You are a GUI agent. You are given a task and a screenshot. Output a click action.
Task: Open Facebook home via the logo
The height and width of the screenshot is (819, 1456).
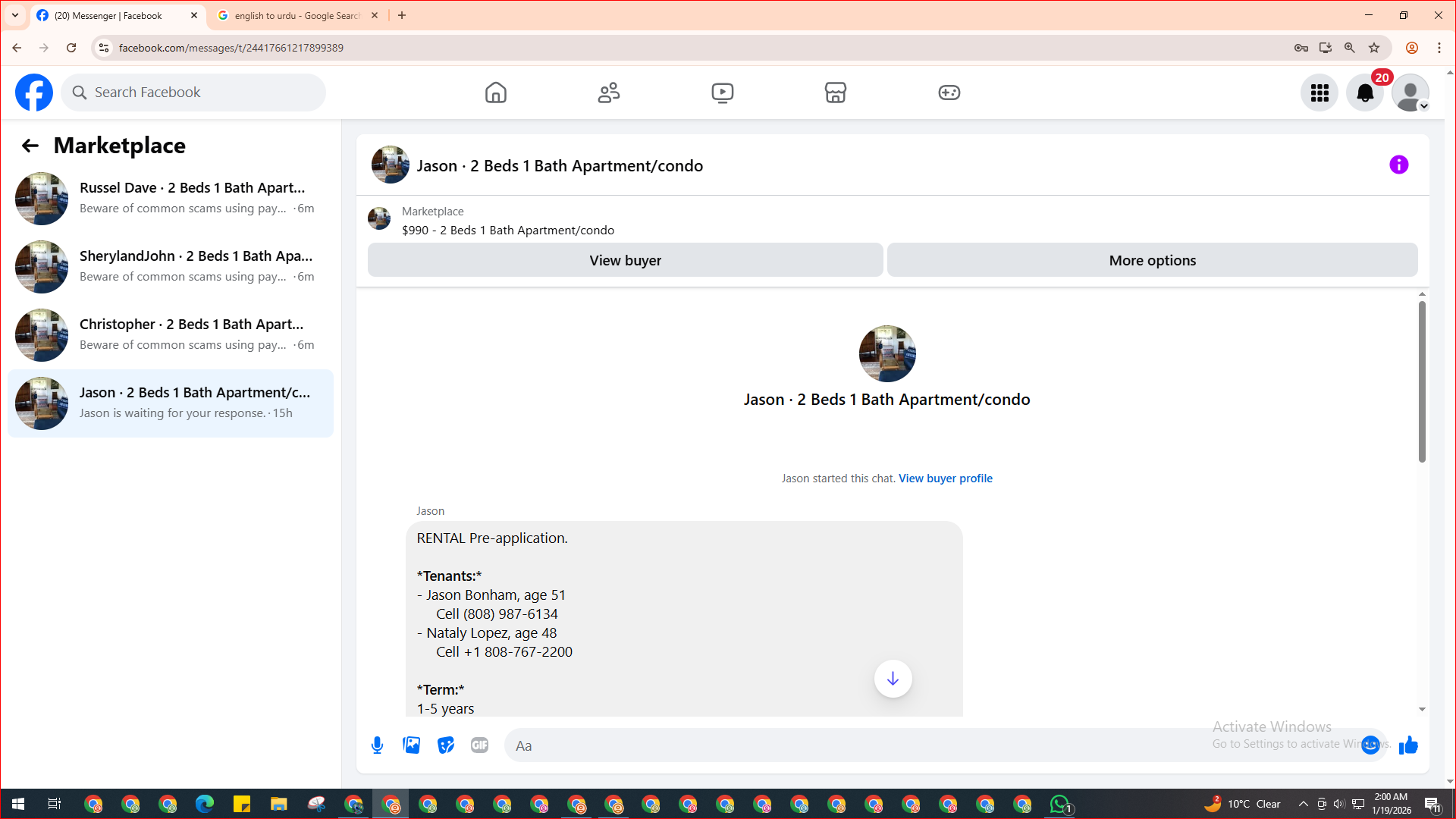point(34,93)
